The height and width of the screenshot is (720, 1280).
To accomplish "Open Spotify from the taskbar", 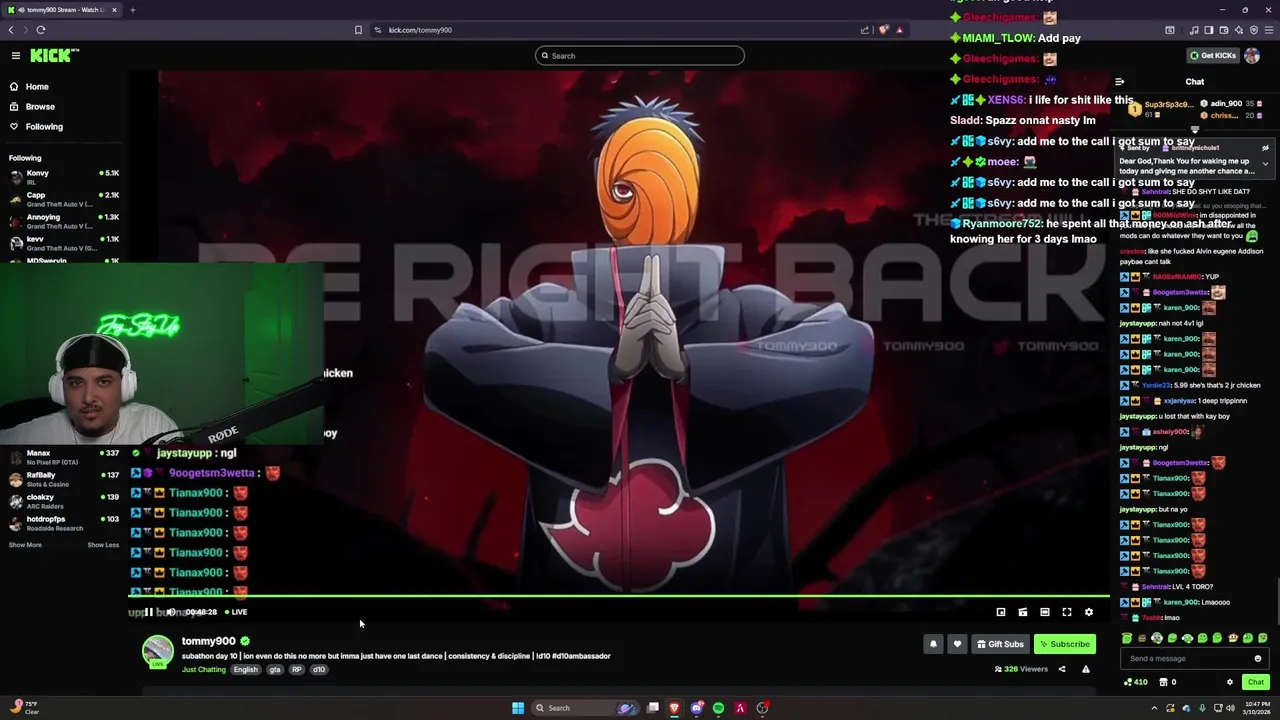I will [x=718, y=708].
